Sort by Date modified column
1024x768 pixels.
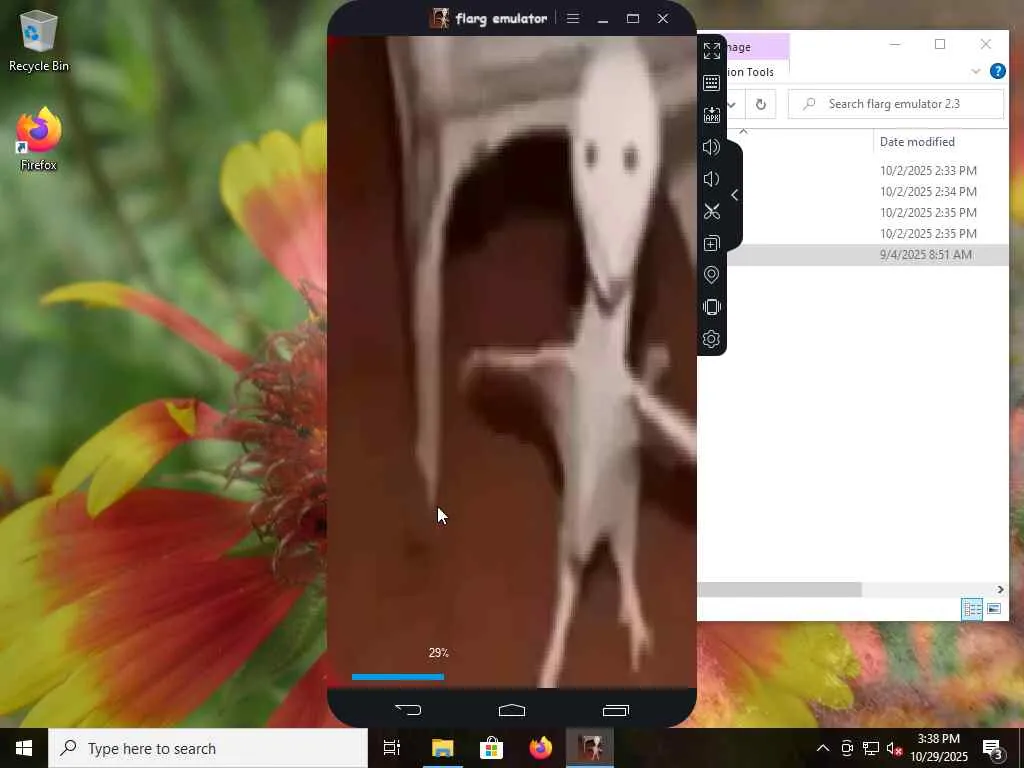tap(917, 142)
